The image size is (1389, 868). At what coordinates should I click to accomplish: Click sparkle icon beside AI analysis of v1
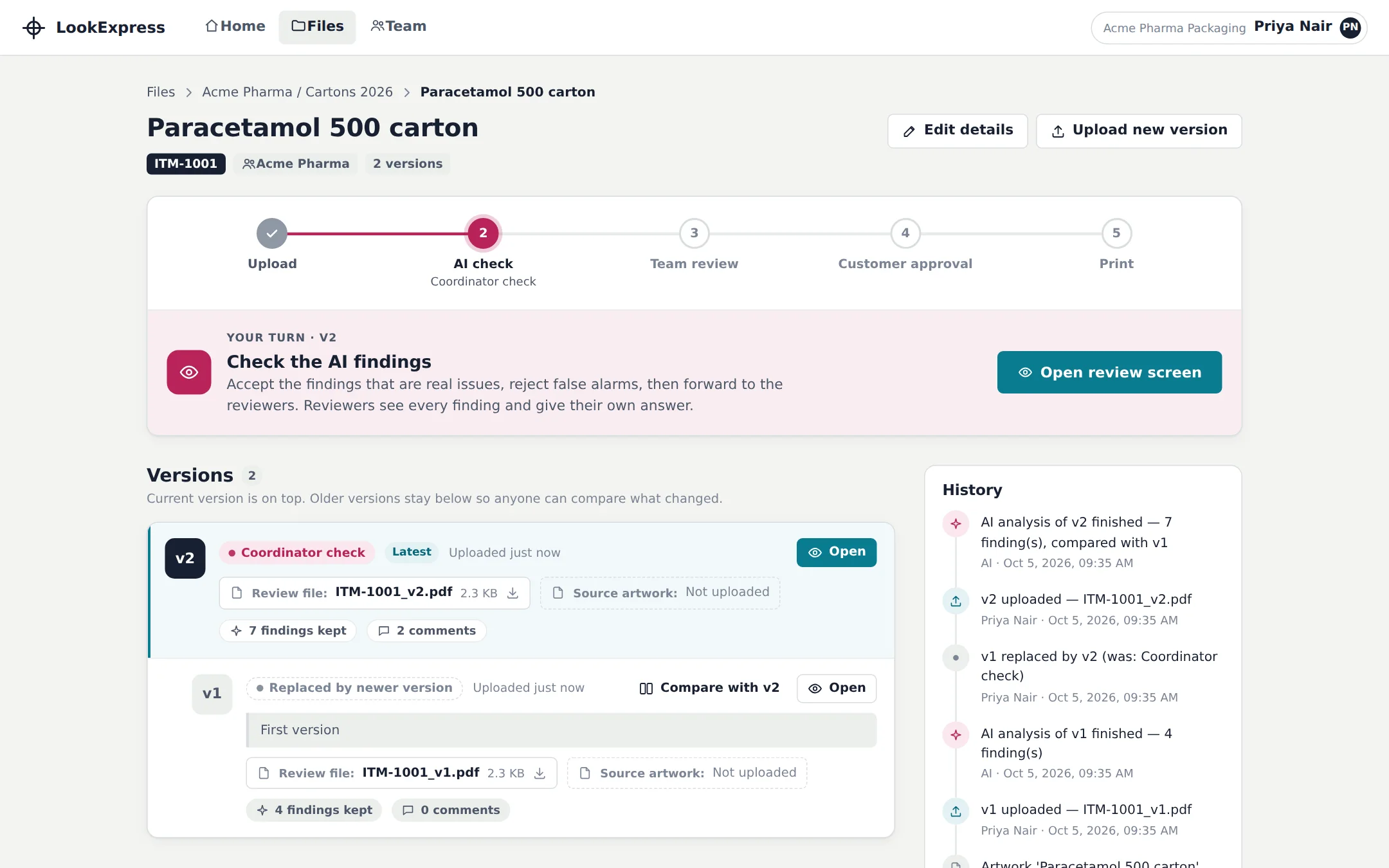pyautogui.click(x=956, y=734)
